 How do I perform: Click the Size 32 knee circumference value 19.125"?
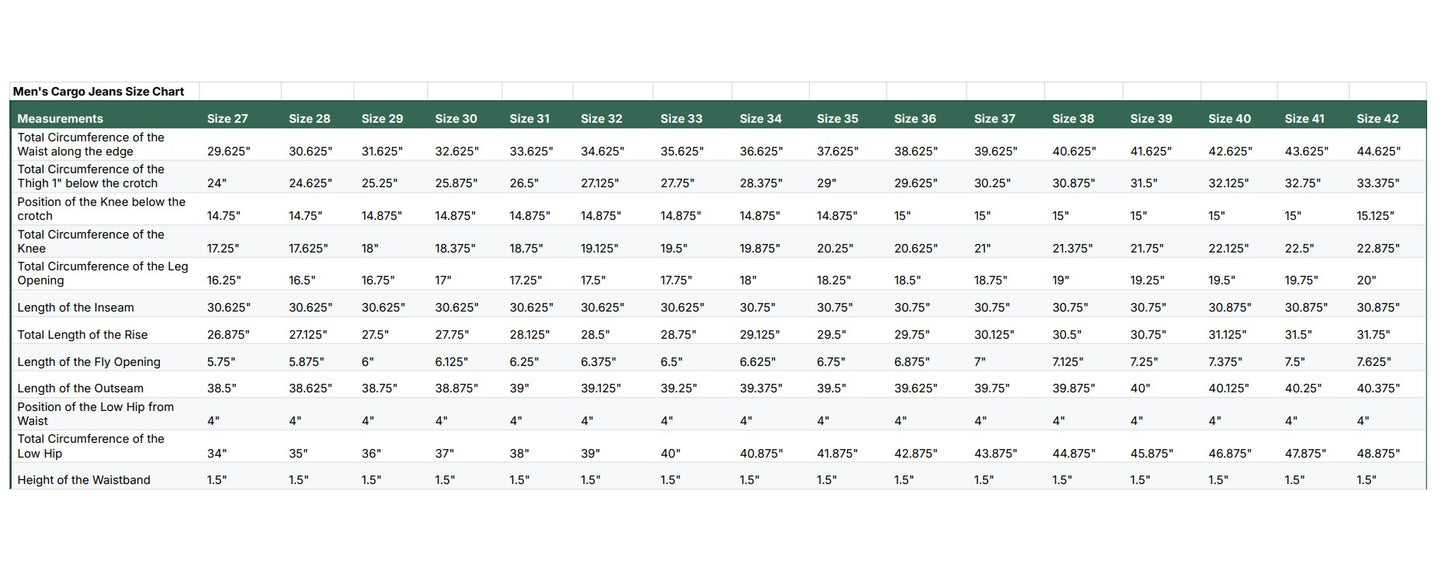[x=602, y=248]
